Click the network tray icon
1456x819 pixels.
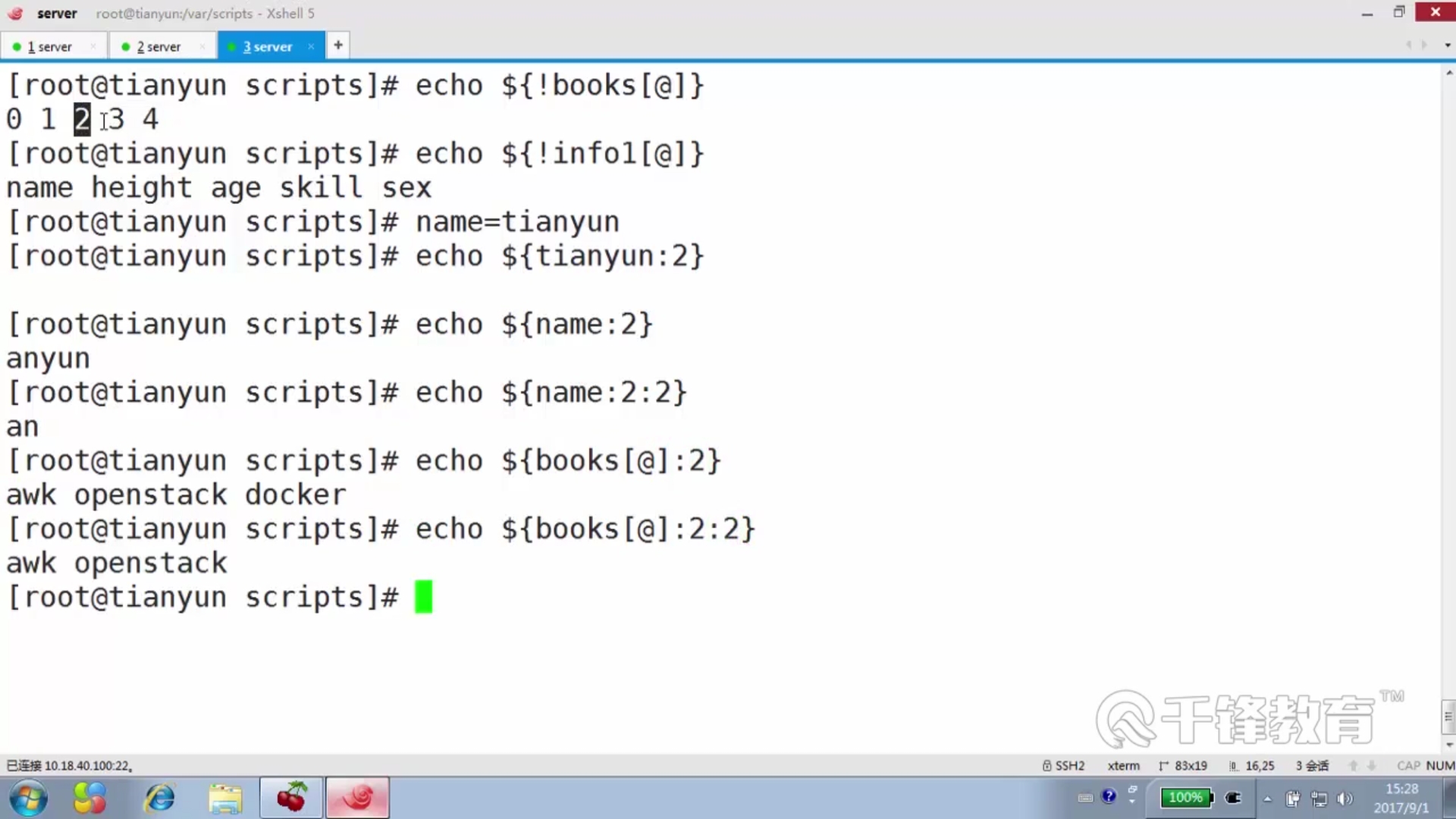click(1319, 799)
